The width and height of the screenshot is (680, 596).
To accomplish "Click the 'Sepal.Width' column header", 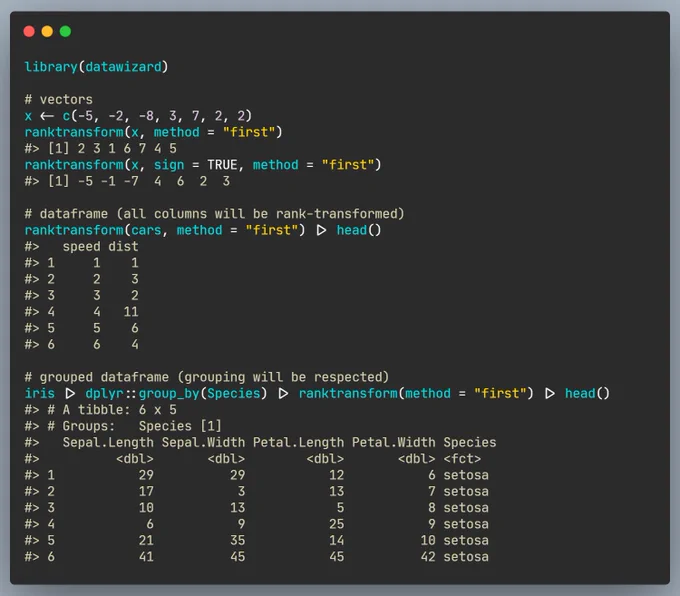I will 203,442.
